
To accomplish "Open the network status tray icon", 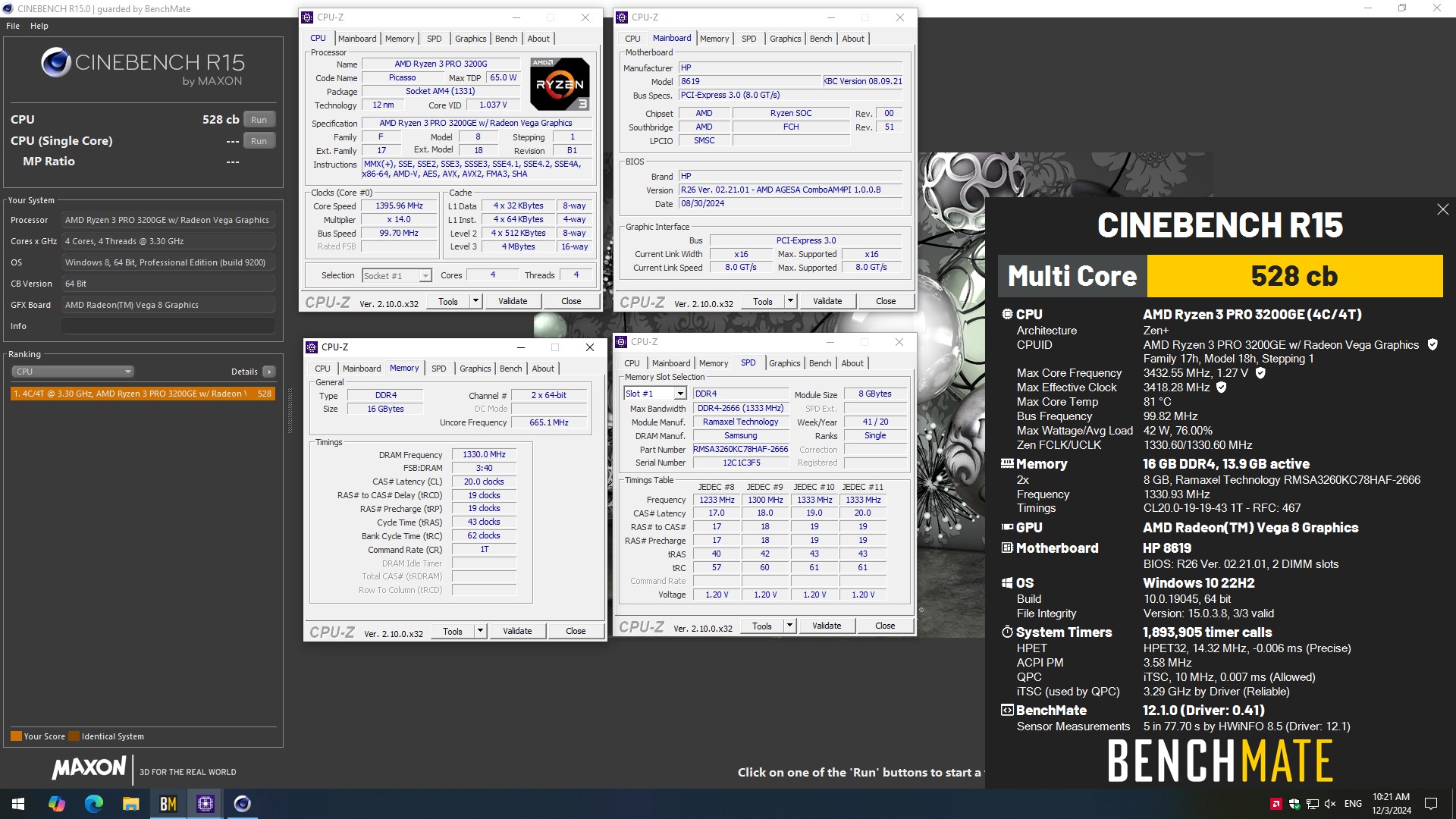I will (x=1312, y=804).
